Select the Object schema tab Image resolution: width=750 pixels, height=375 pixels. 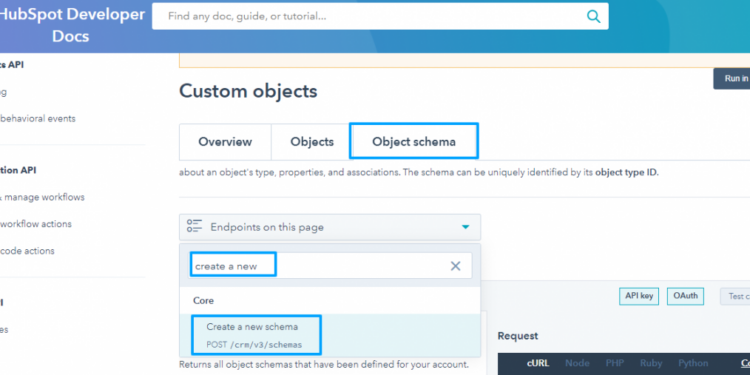(414, 142)
